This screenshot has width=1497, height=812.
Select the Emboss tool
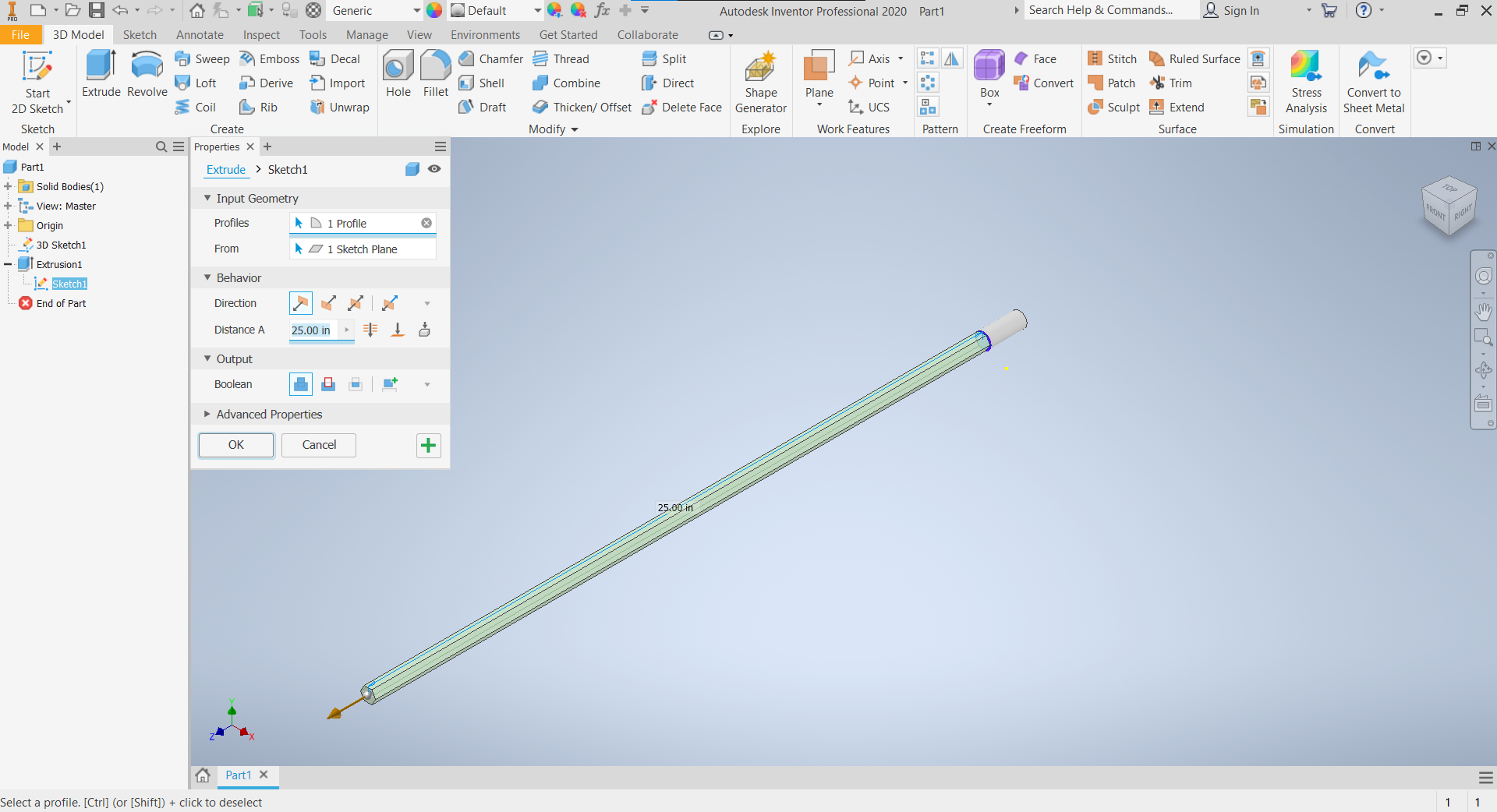(x=269, y=59)
